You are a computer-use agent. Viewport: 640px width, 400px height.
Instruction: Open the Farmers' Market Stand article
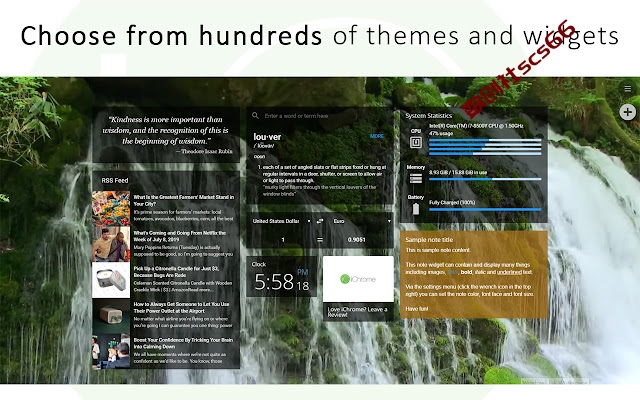pyautogui.click(x=184, y=200)
